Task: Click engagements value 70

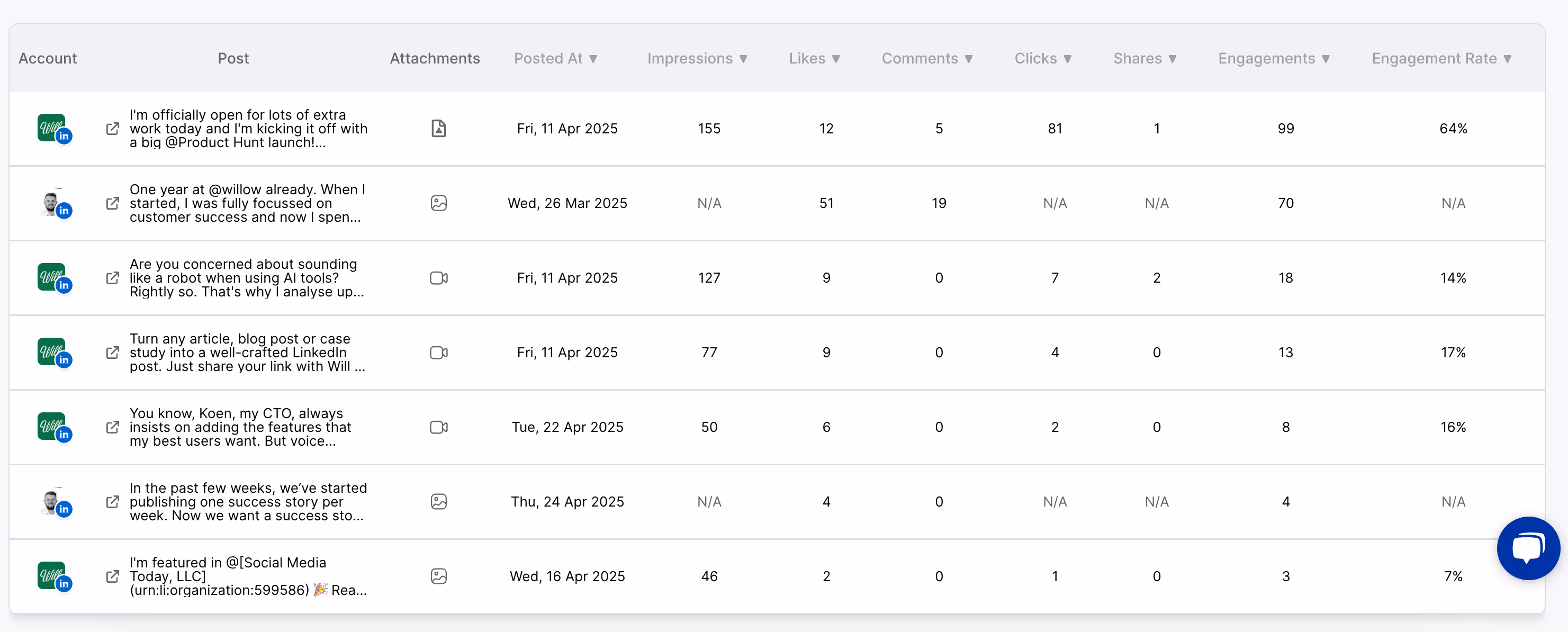Action: 1285,203
